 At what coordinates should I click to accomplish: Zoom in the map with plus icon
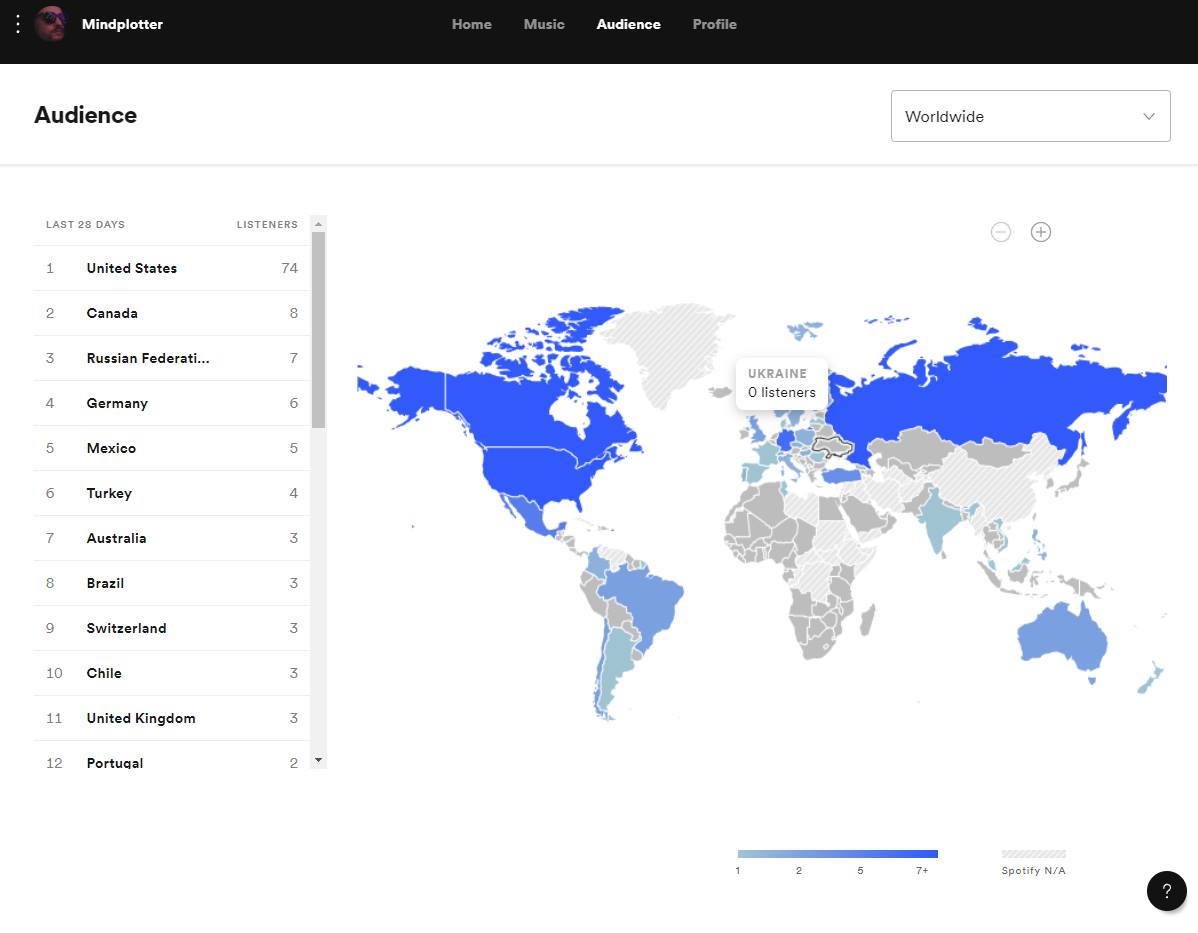(x=1041, y=232)
